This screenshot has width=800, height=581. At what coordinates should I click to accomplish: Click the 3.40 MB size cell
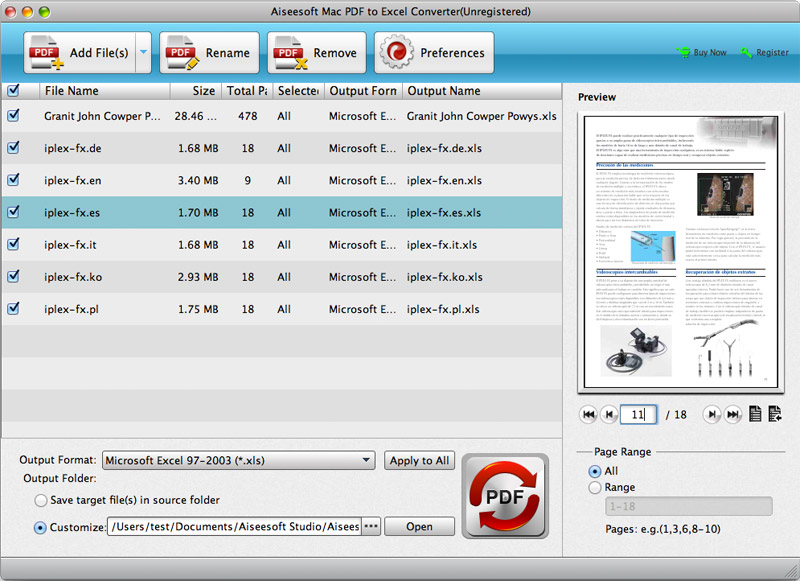[x=198, y=181]
